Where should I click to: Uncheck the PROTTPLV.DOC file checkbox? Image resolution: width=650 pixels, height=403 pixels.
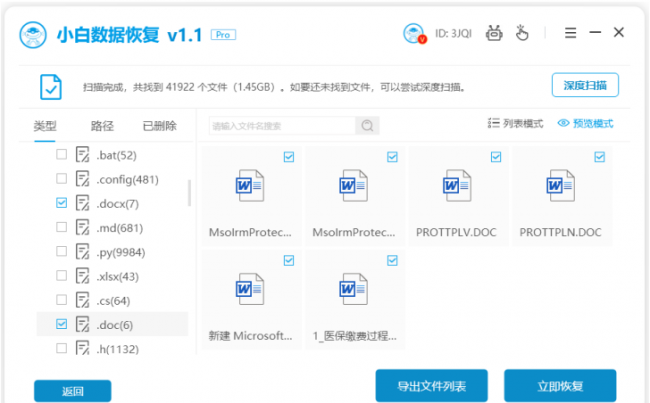[496, 157]
